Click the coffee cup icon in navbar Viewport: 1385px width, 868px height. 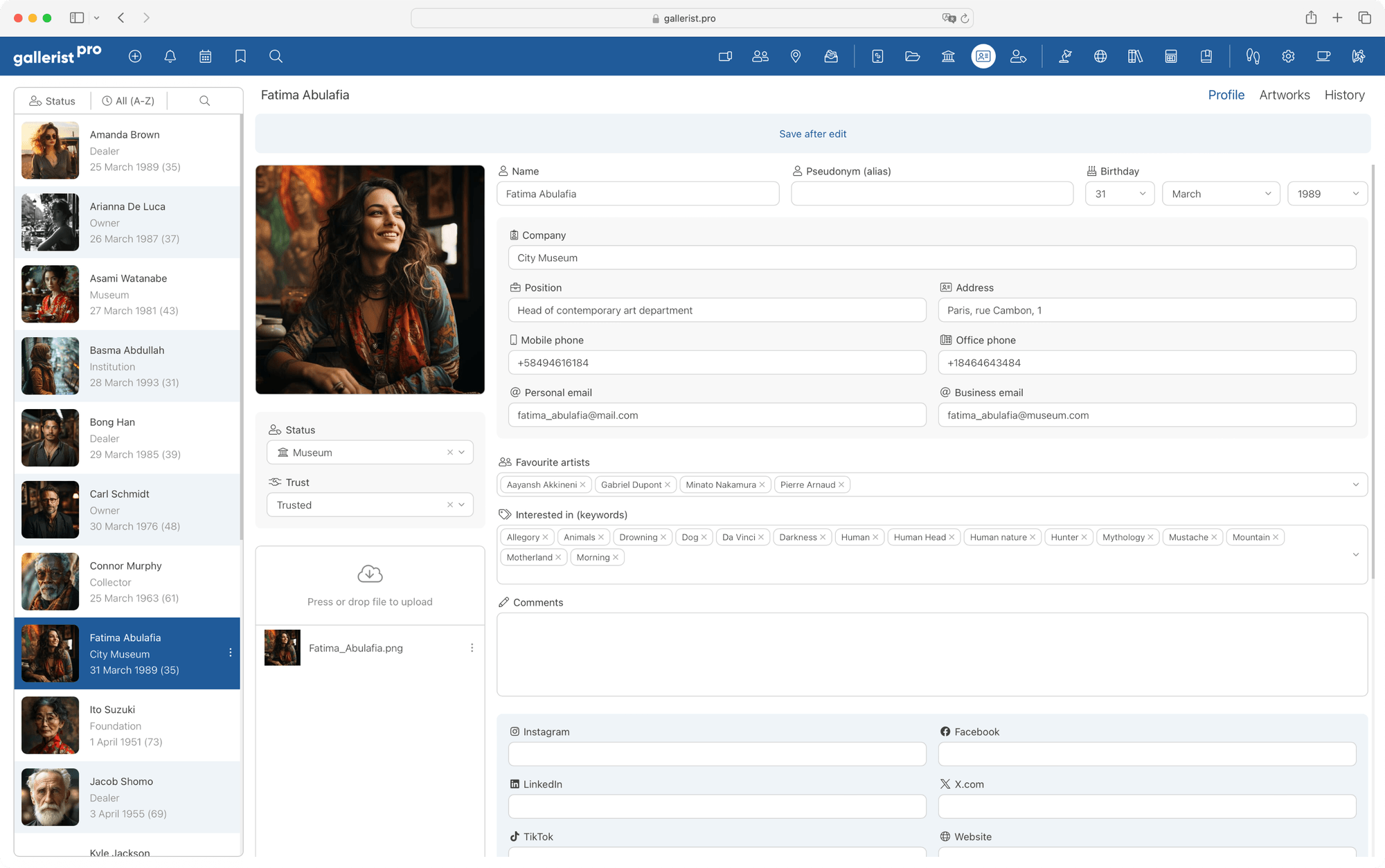(1323, 56)
